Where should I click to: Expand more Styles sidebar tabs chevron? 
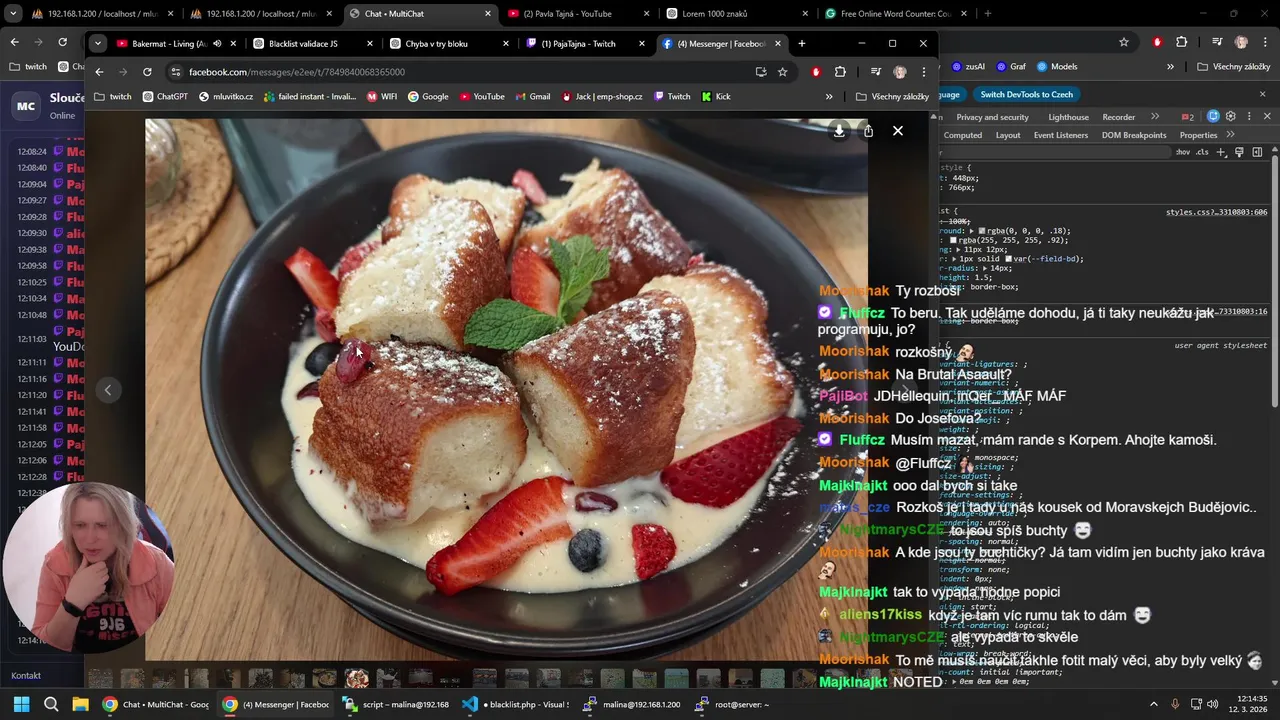click(1230, 135)
